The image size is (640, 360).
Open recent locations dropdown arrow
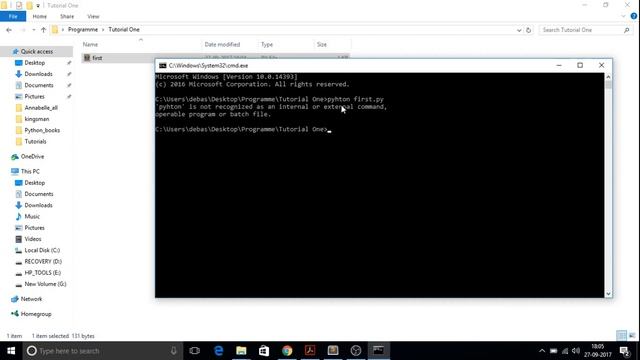pos(33,30)
